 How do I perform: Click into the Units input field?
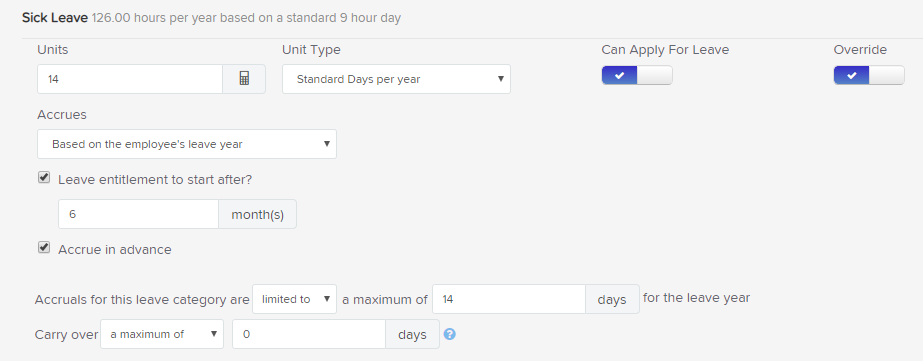click(130, 79)
